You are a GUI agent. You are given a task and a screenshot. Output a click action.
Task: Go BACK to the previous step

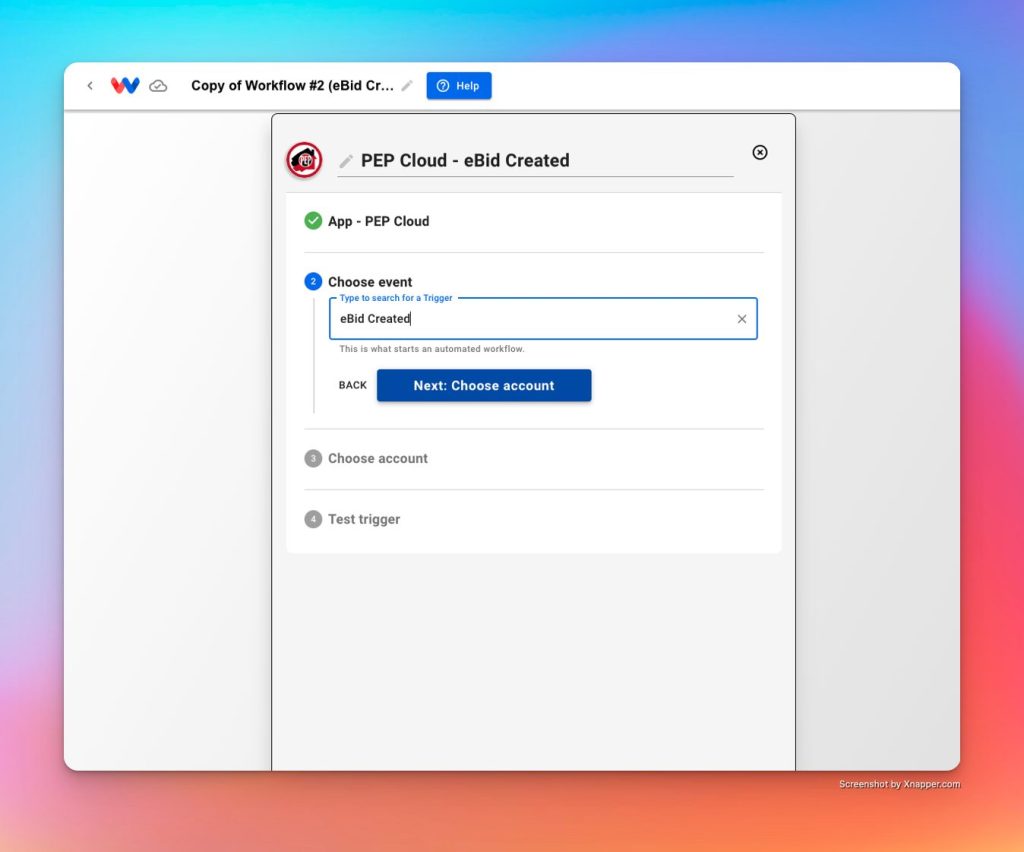click(353, 385)
